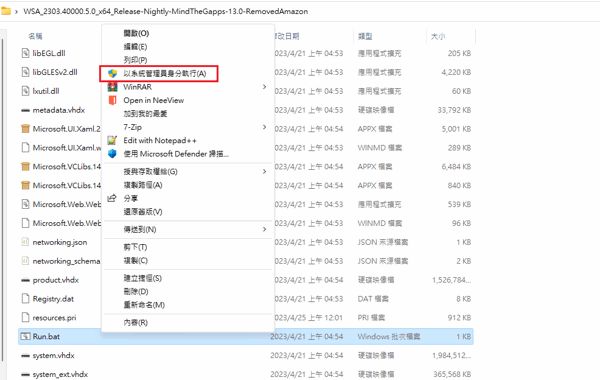The height and width of the screenshot is (380, 600).
Task: Click the Microsoft.UI.Xaml.2 APPX package icon
Action: [25, 129]
